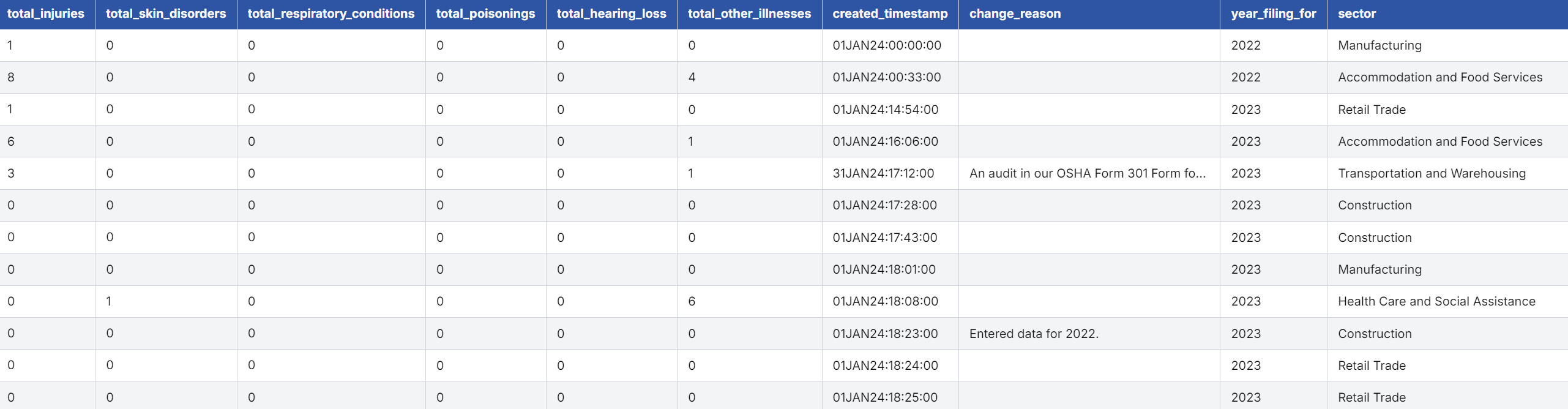Screen dimensions: 1568x409
Task: Sort by the created_timestamp header
Action: (890, 13)
